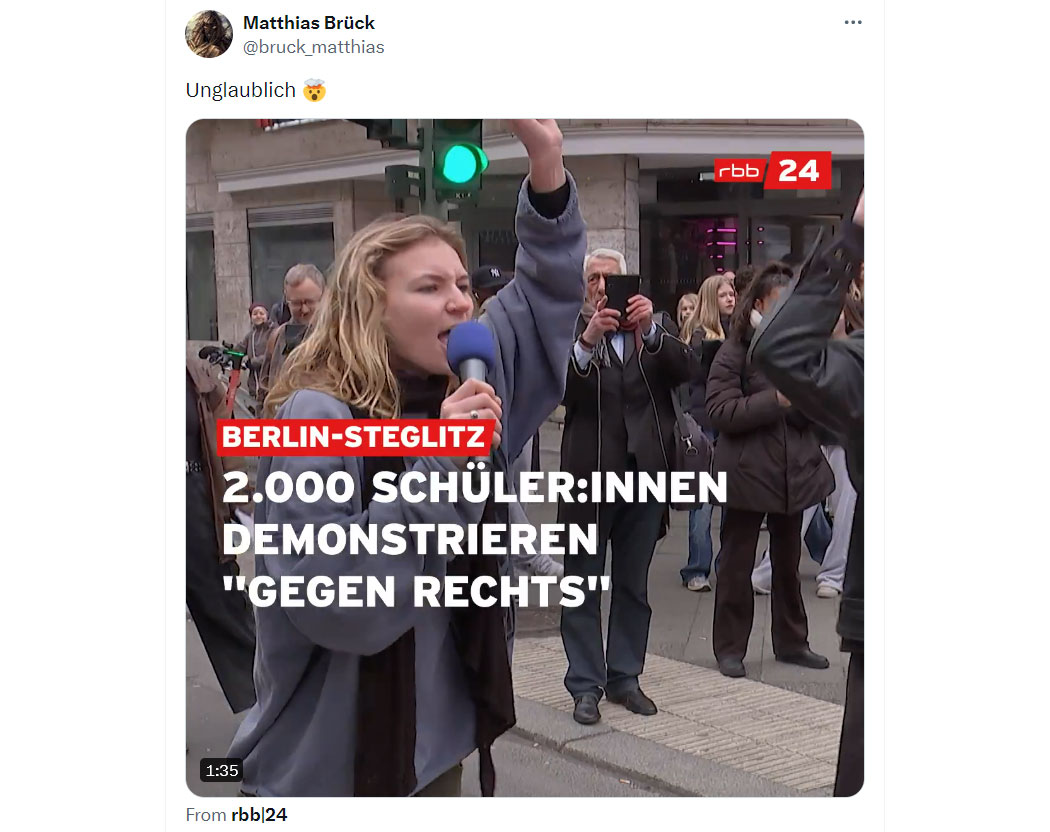Click the red BERLIN-STEGLITZ label
1050x832 pixels.
point(355,437)
